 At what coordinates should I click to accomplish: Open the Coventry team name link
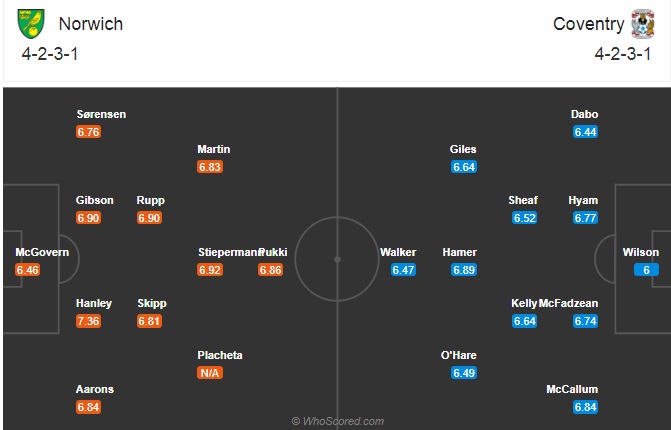pyautogui.click(x=588, y=24)
